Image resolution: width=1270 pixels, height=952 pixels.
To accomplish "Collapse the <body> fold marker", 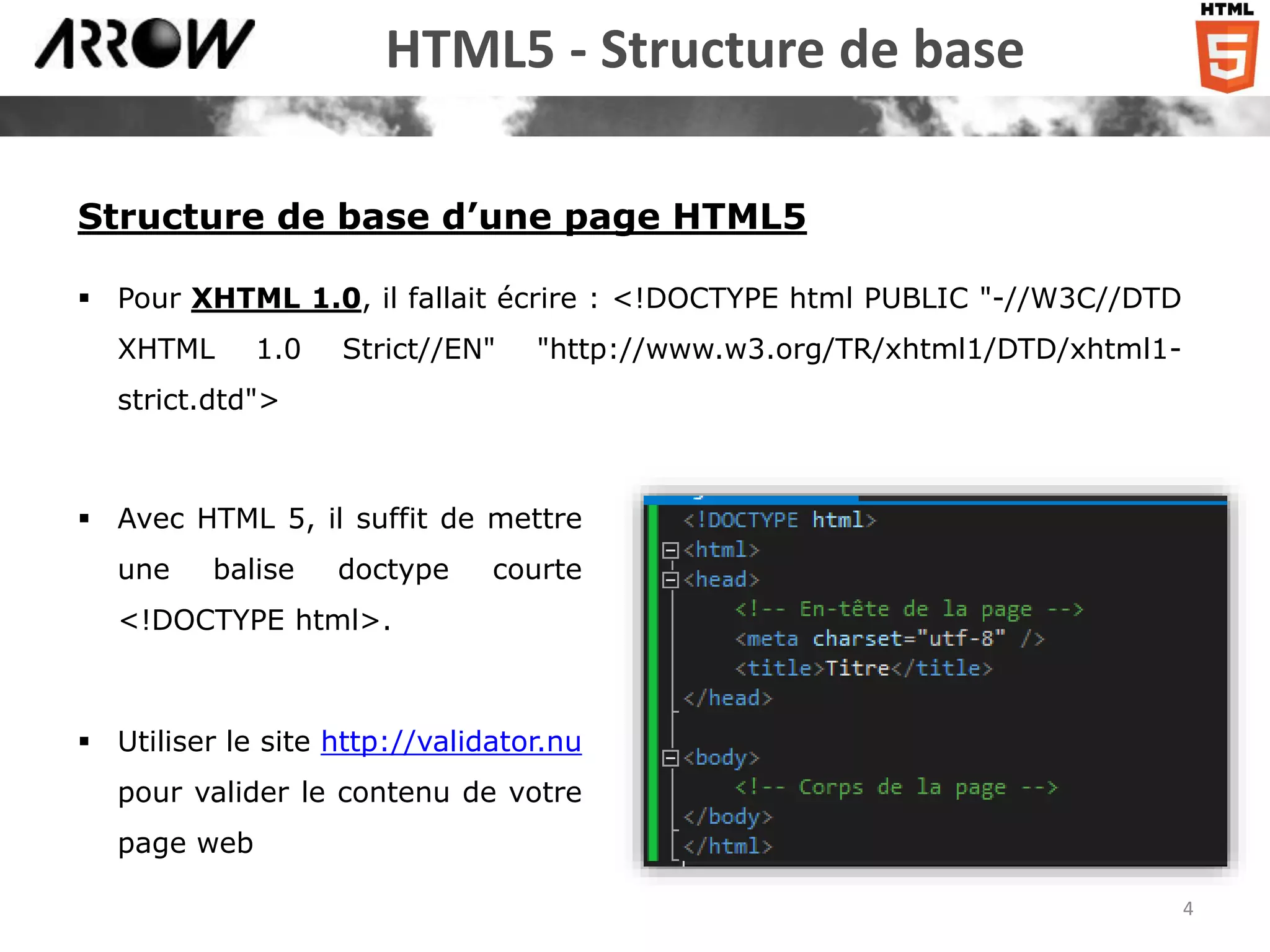I will click(670, 758).
